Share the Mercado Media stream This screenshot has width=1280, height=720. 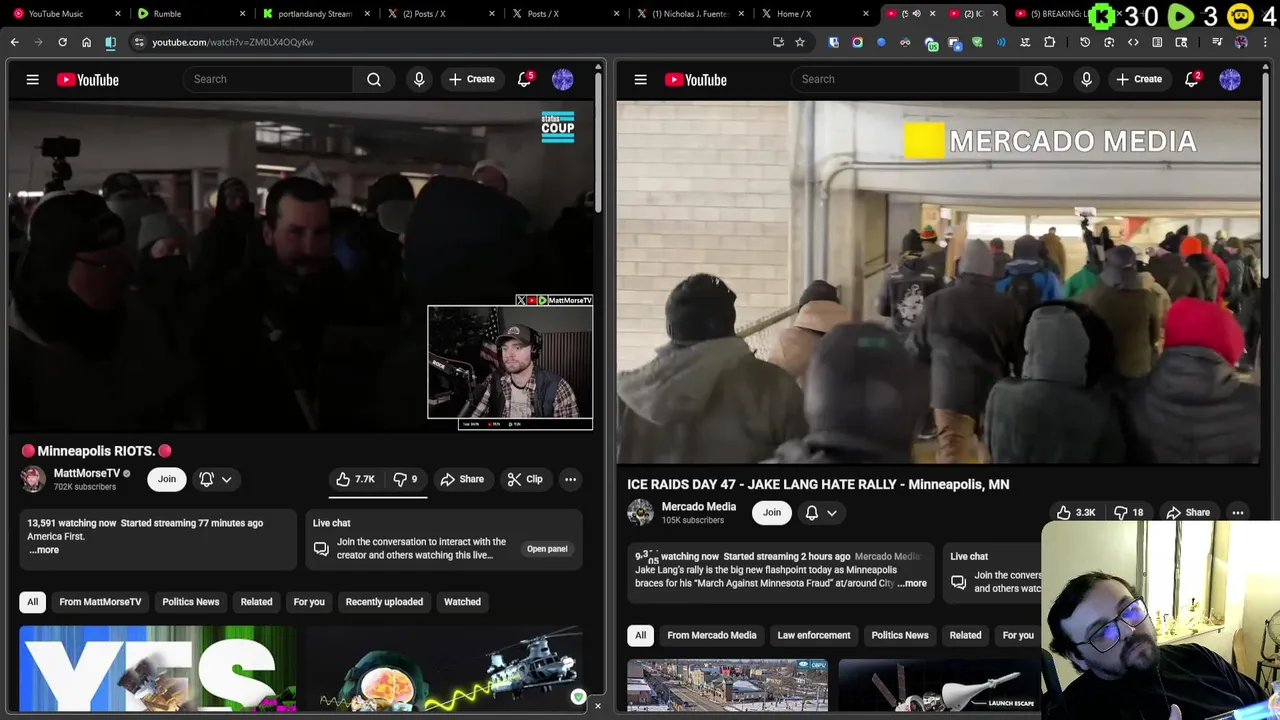(x=1189, y=512)
